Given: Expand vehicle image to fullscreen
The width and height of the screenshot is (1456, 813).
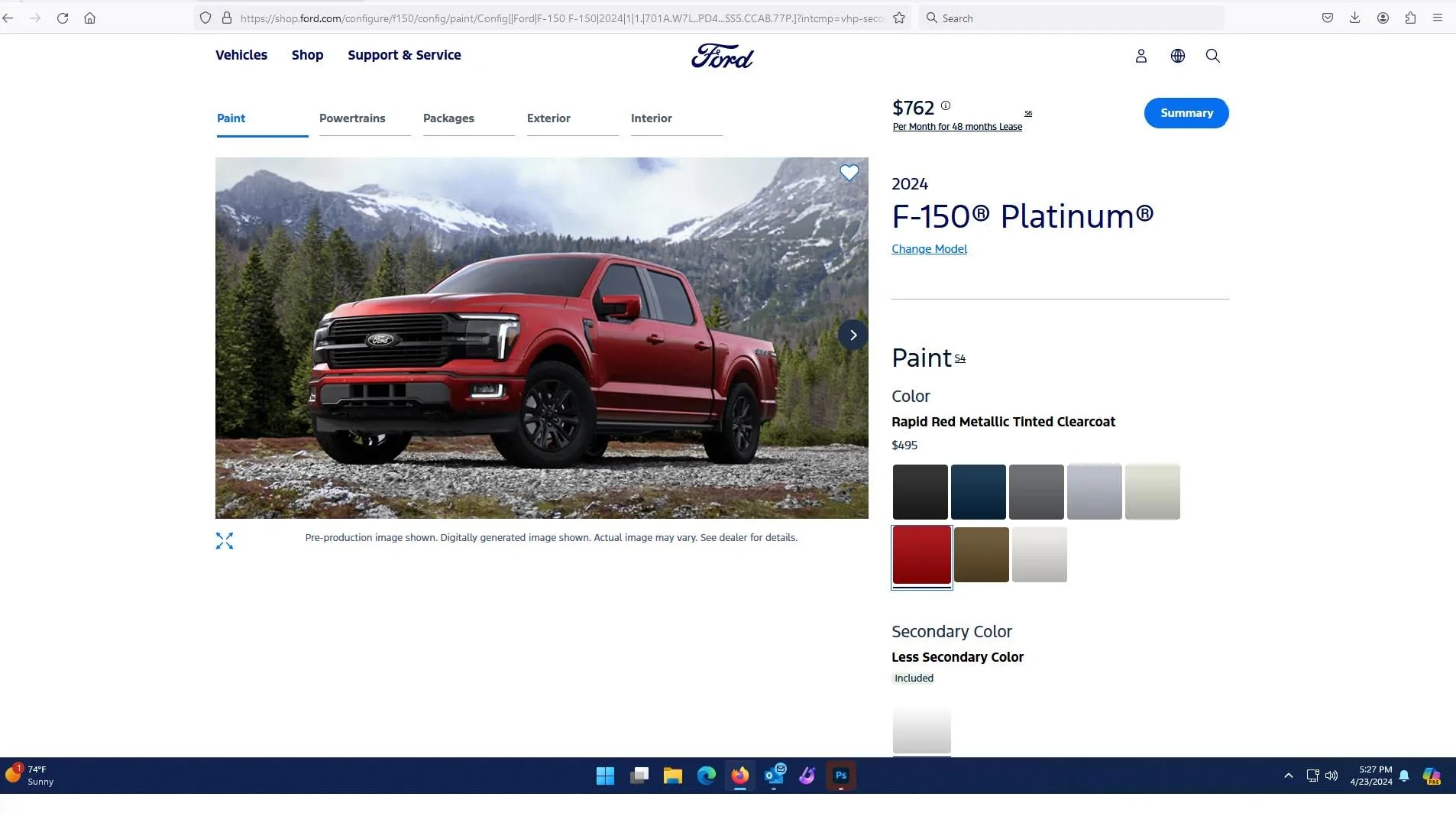Looking at the screenshot, I should pos(225,541).
